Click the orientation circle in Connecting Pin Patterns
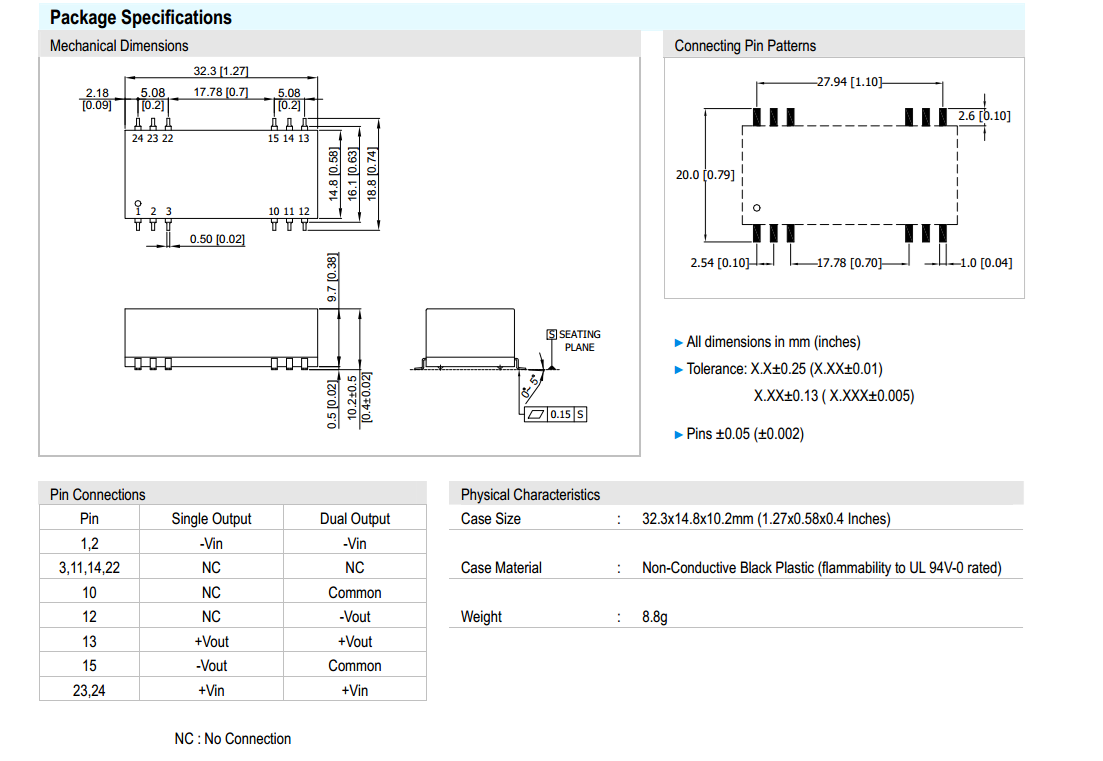The height and width of the screenshot is (761, 1103). [757, 208]
